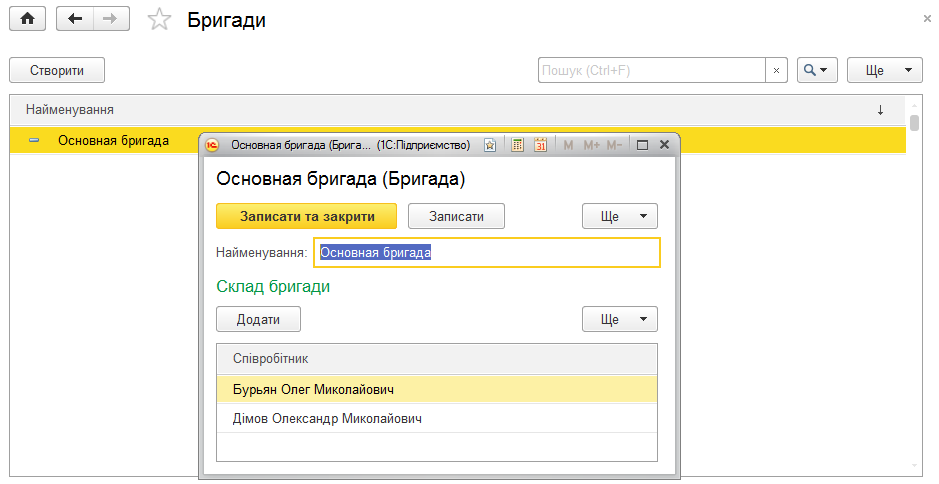This screenshot has width=939, height=484.
Task: Add dialog to favorites via title bar star
Action: click(x=490, y=145)
